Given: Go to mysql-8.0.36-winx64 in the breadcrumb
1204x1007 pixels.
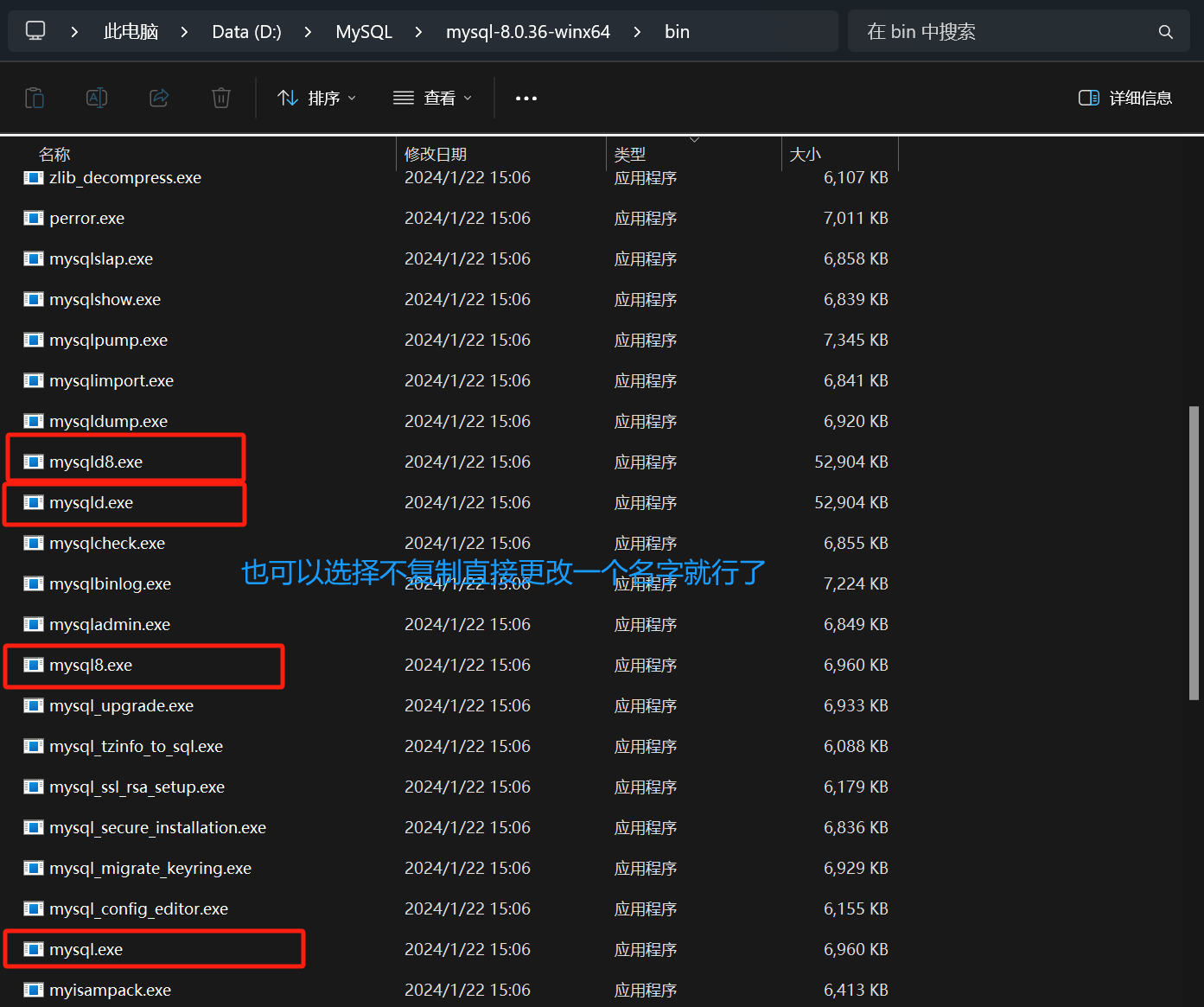Looking at the screenshot, I should [528, 32].
